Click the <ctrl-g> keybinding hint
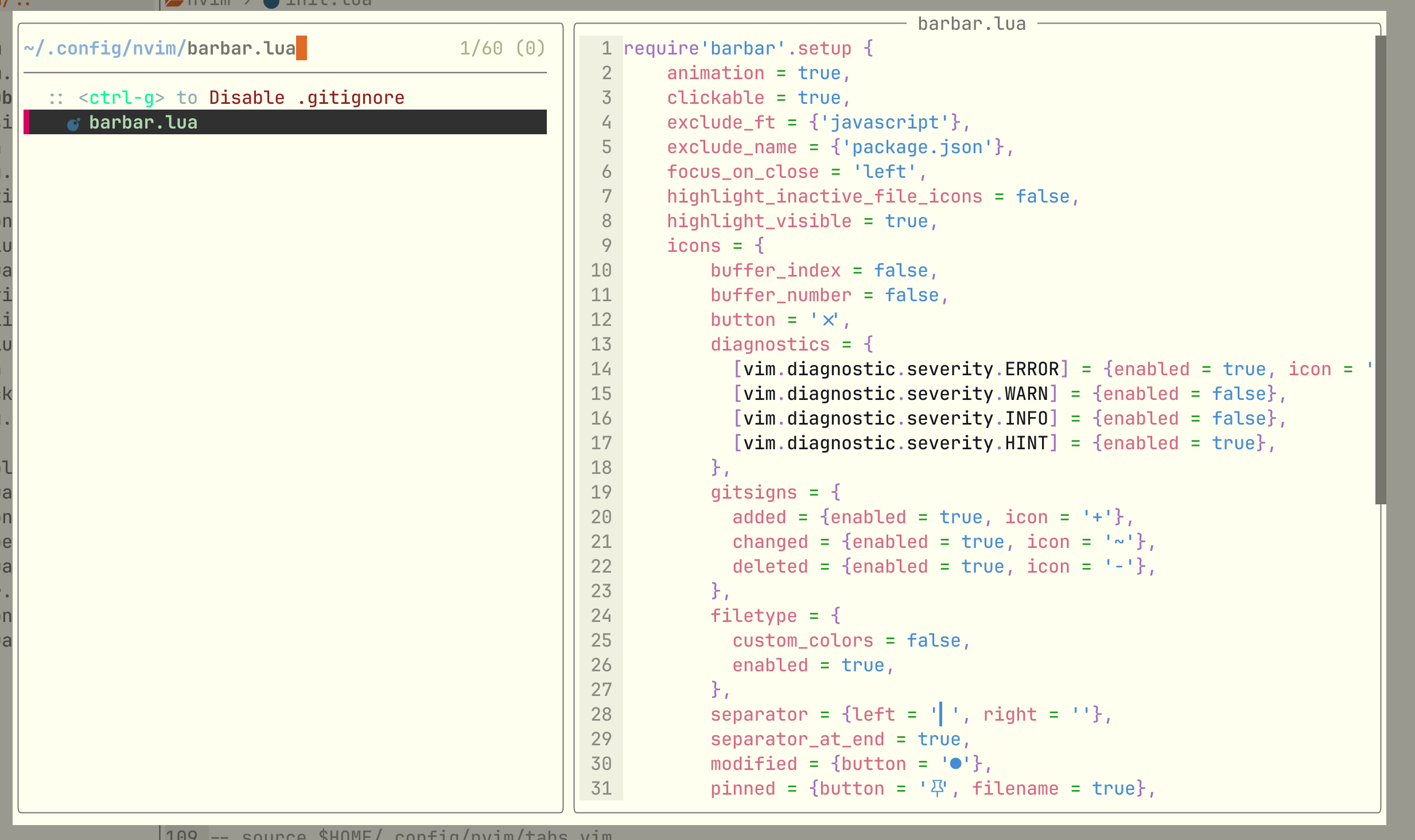Viewport: 1415px width, 840px height. click(122, 98)
